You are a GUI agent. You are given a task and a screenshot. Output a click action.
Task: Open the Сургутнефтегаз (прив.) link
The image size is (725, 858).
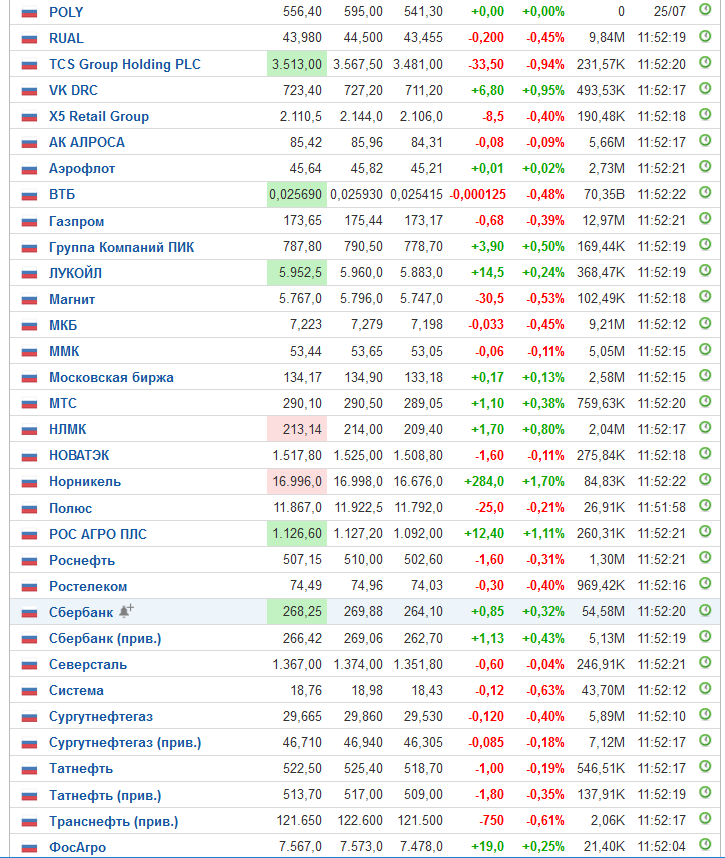pos(125,743)
